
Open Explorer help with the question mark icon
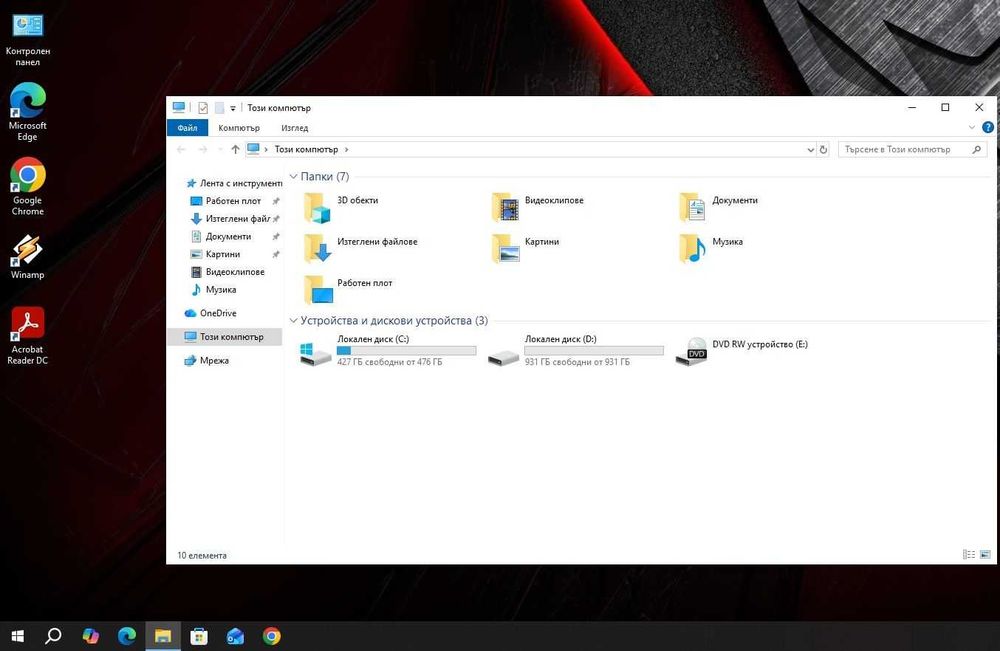tap(988, 128)
